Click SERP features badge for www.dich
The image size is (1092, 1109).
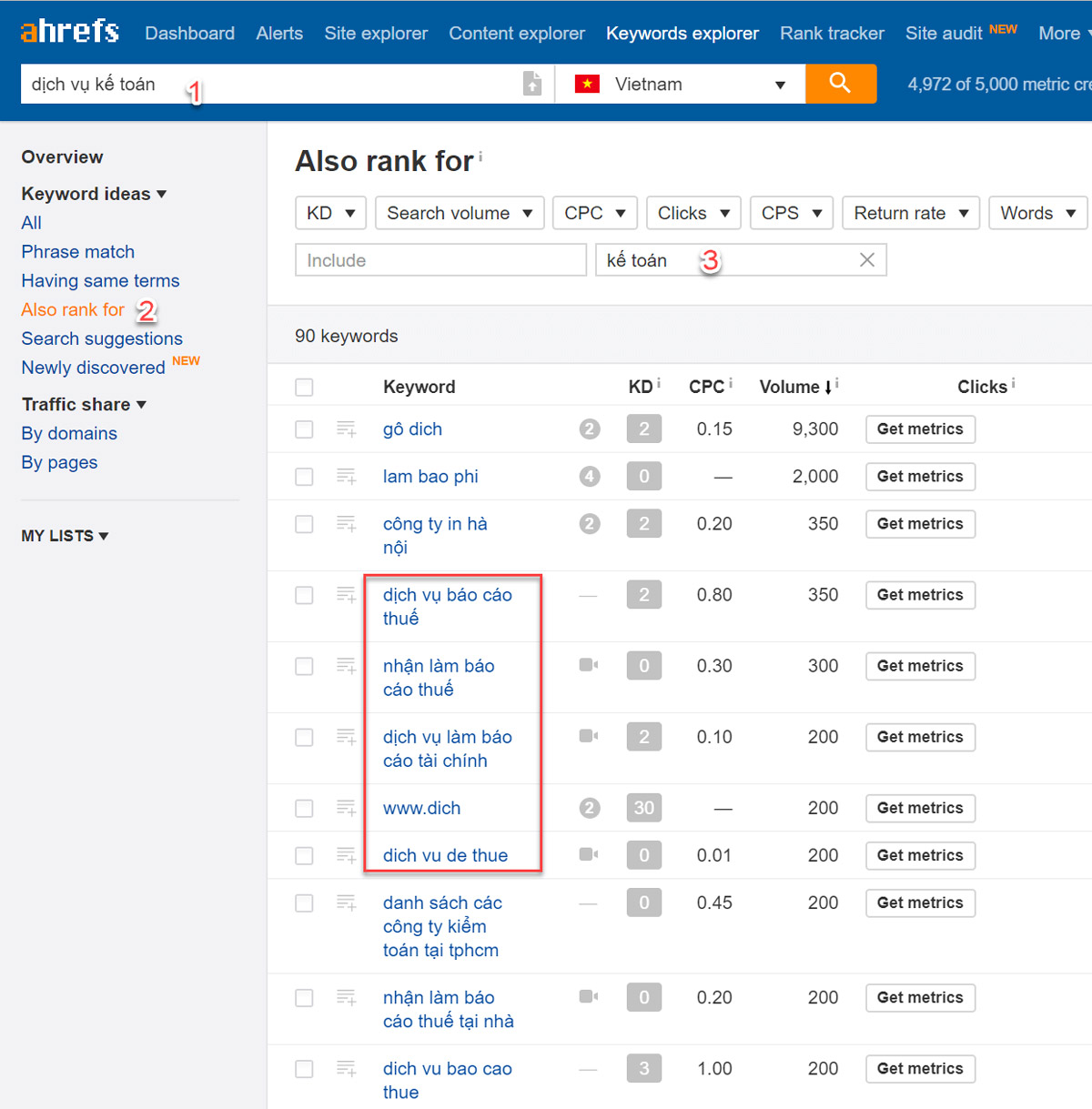590,808
